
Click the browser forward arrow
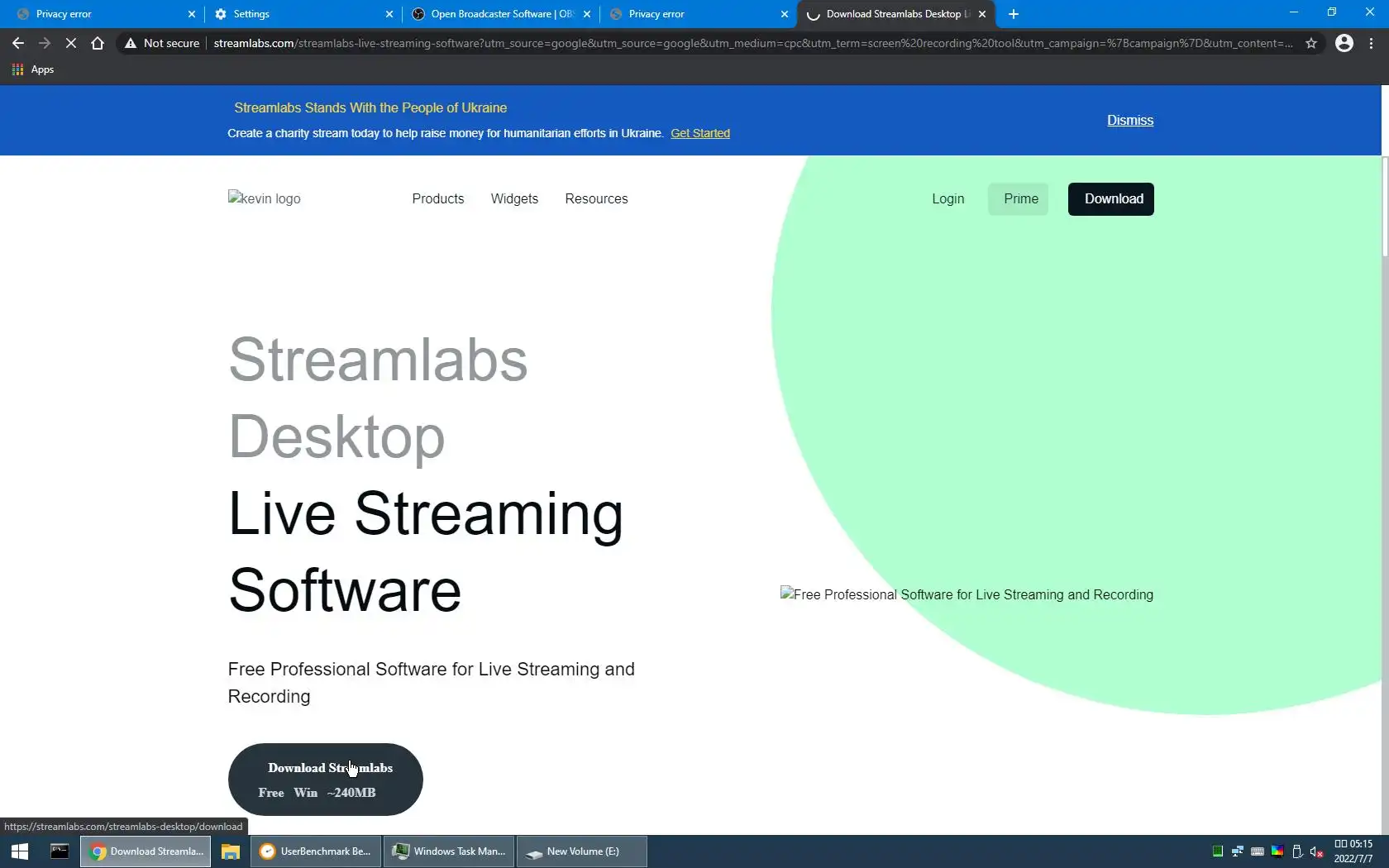tap(45, 43)
